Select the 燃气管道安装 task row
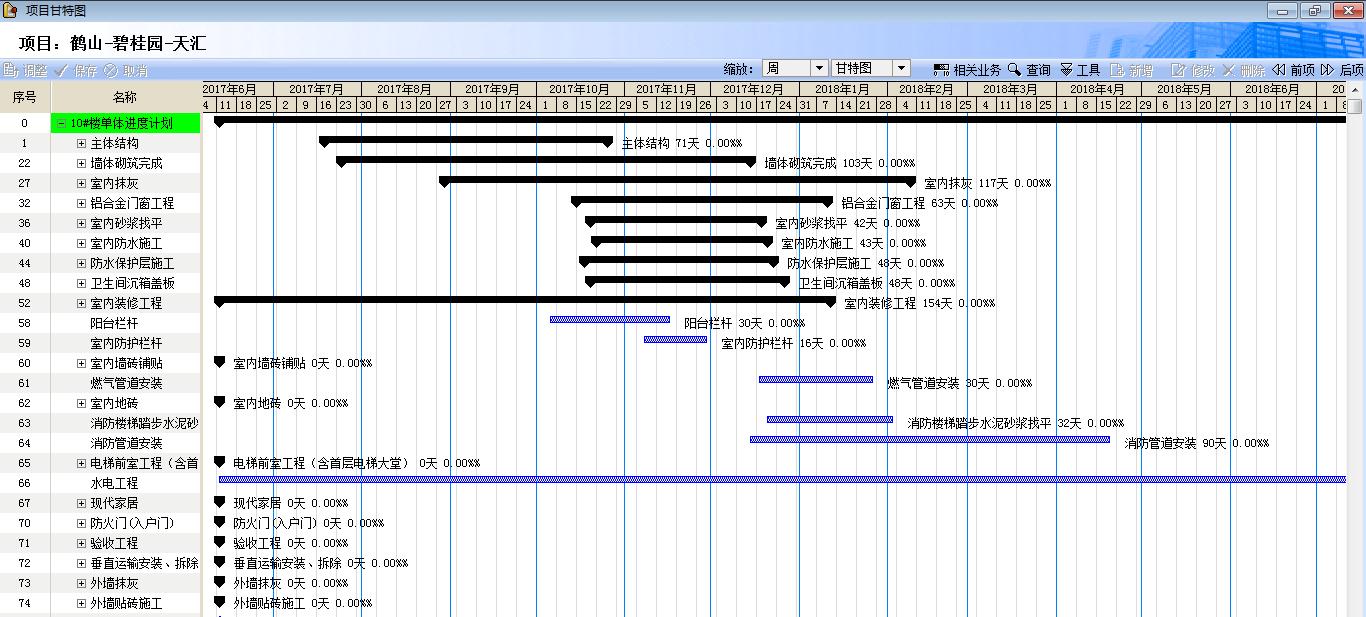This screenshot has width=1366, height=617. tap(126, 383)
